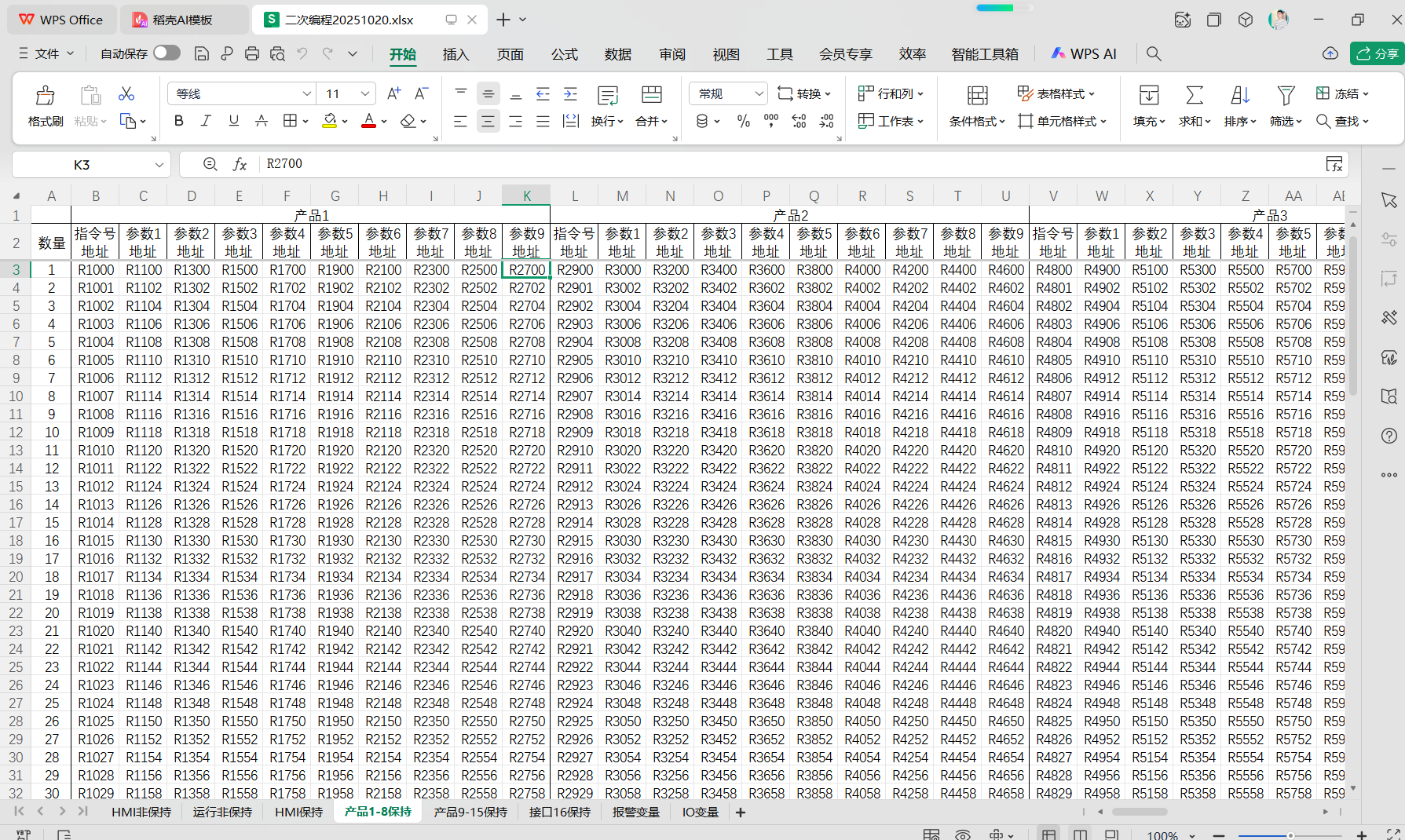Image resolution: width=1405 pixels, height=840 pixels.
Task: Click the AutoSum (求和) sigma icon
Action: (1194, 96)
